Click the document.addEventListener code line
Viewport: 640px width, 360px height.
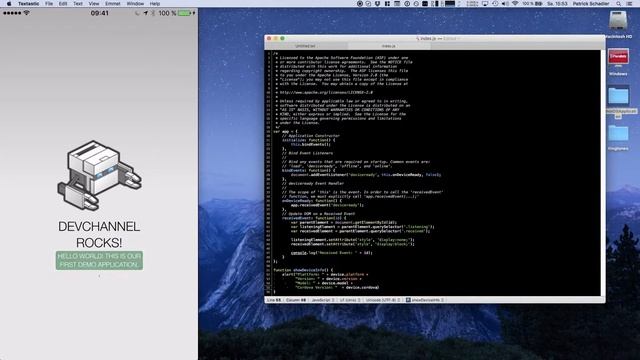pyautogui.click(x=366, y=175)
